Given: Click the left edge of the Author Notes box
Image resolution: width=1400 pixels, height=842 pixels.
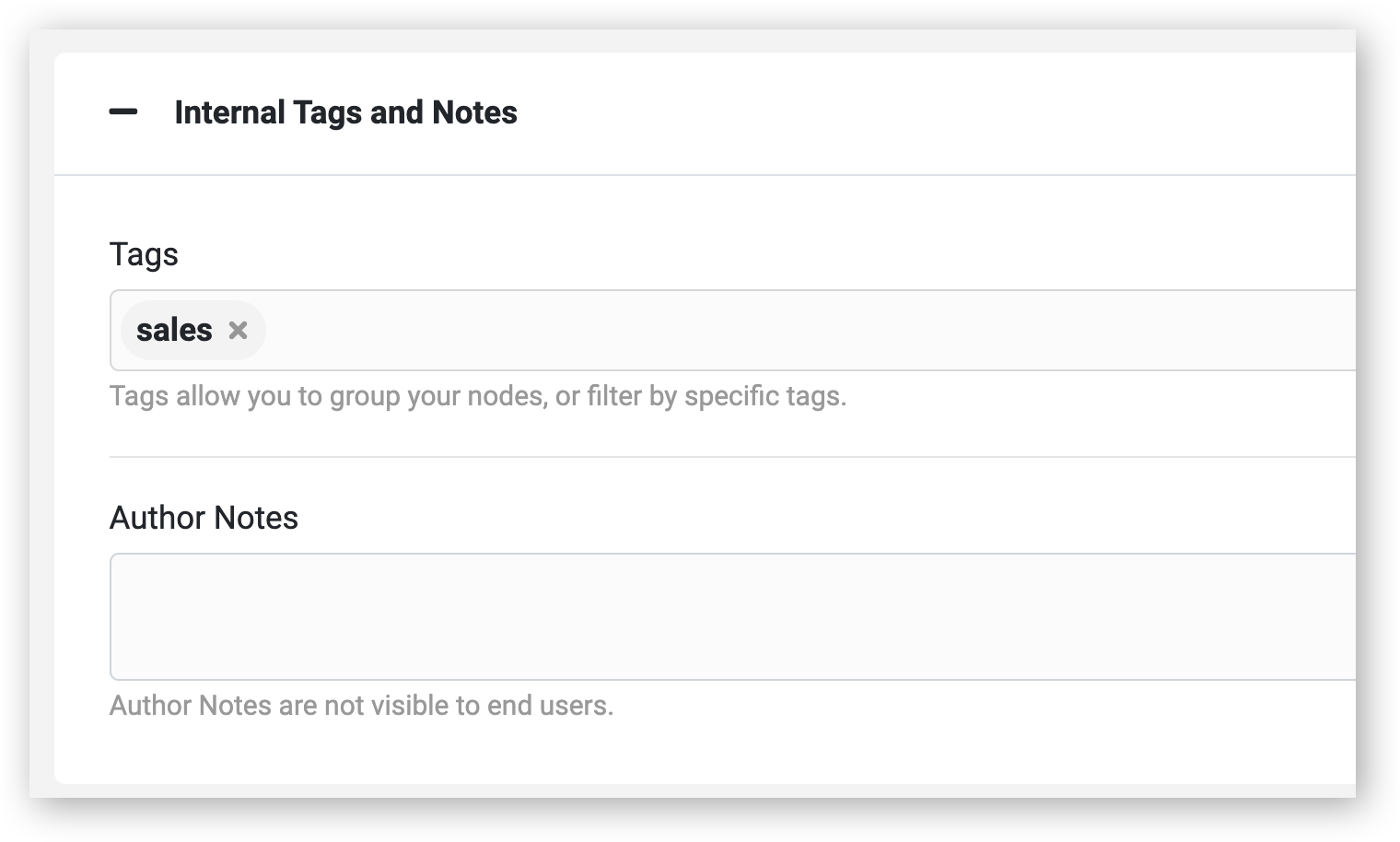Looking at the screenshot, I should tap(112, 616).
